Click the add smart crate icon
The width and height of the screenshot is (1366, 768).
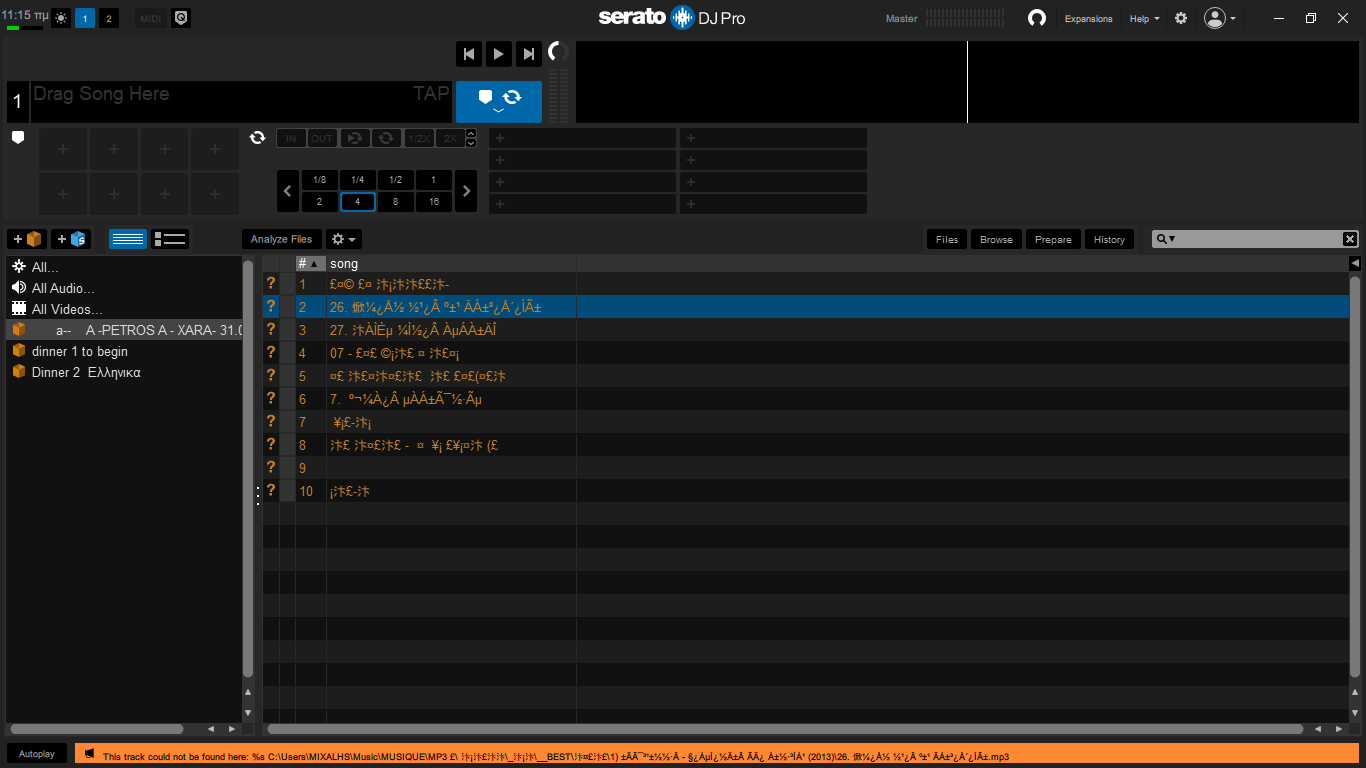72,239
